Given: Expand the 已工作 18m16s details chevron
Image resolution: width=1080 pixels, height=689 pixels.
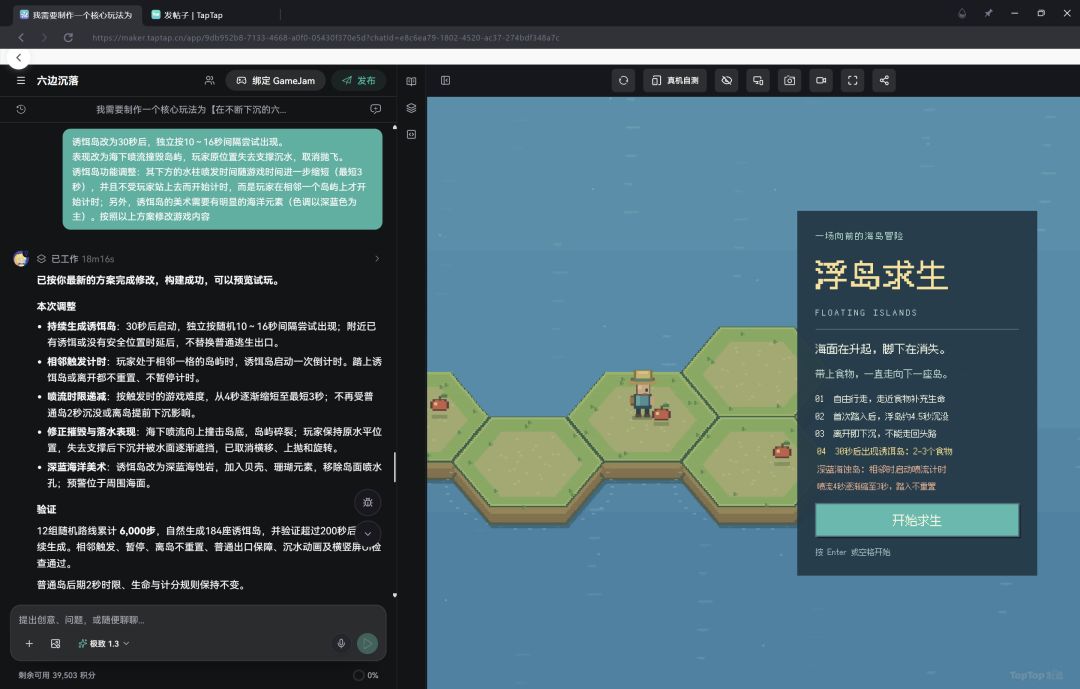Looking at the screenshot, I should coord(377,258).
